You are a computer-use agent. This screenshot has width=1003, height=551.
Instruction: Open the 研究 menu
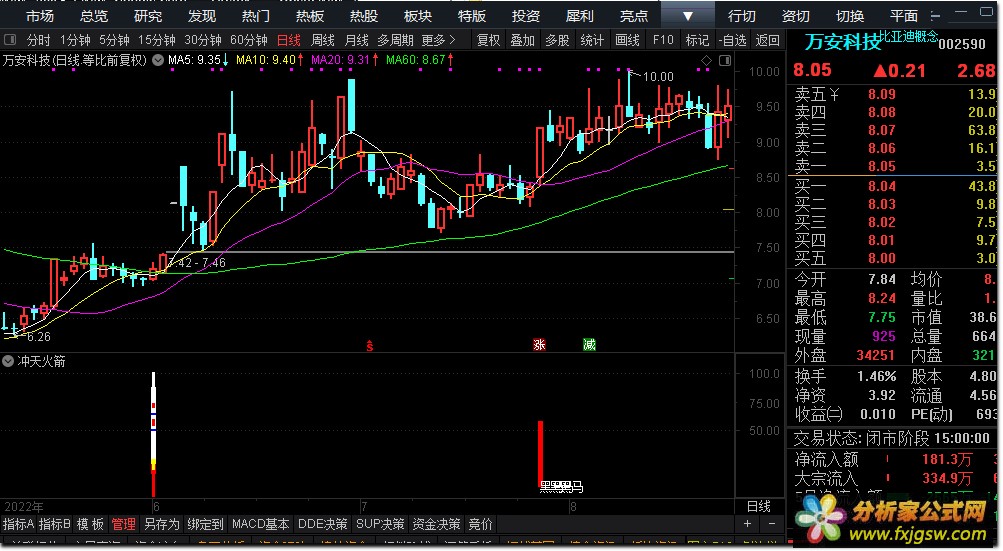148,16
